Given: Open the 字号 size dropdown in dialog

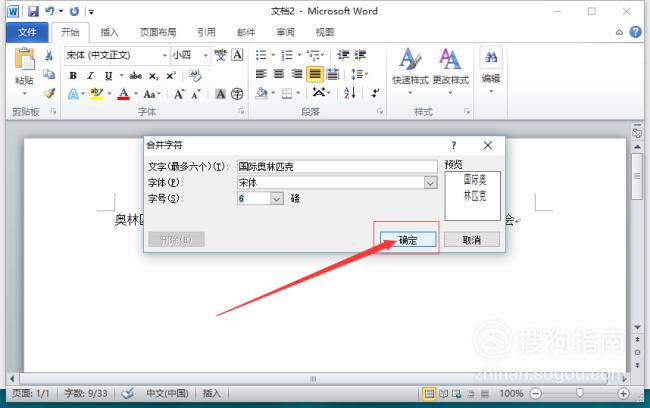Looking at the screenshot, I should tap(277, 199).
